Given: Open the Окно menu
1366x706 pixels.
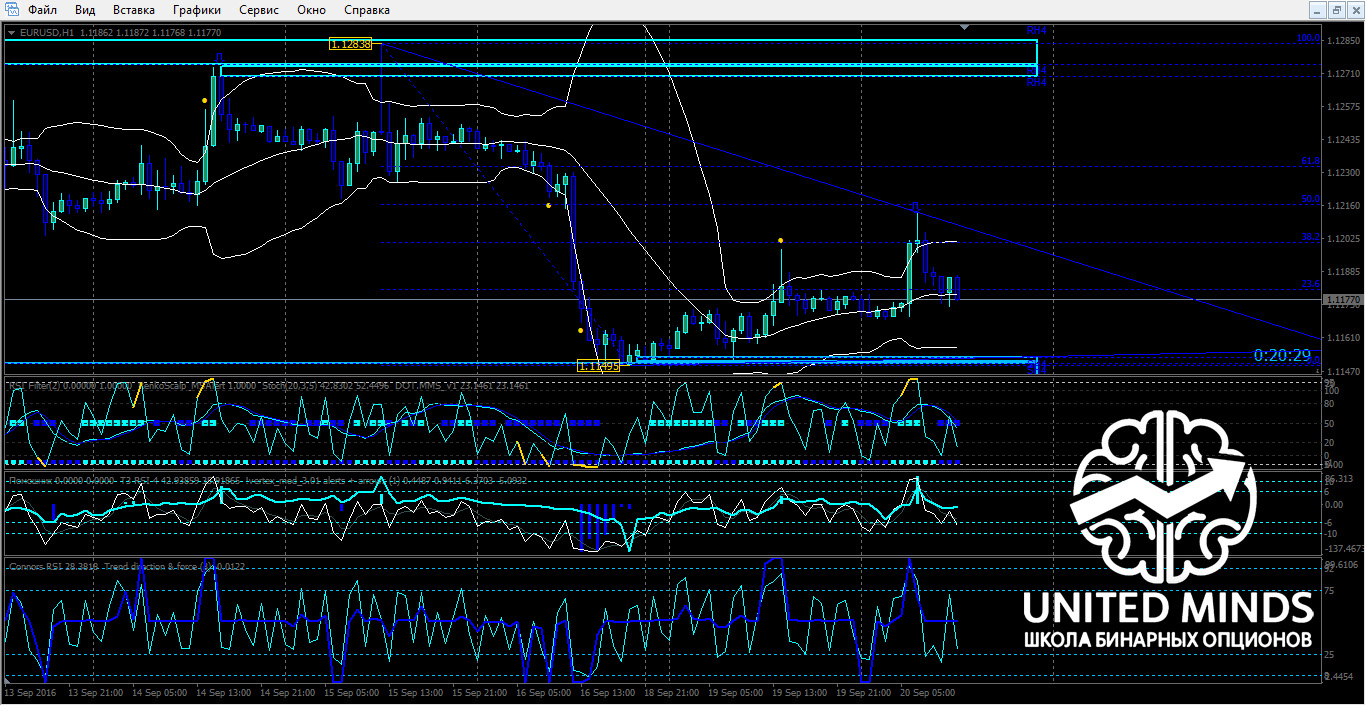Looking at the screenshot, I should pyautogui.click(x=311, y=10).
